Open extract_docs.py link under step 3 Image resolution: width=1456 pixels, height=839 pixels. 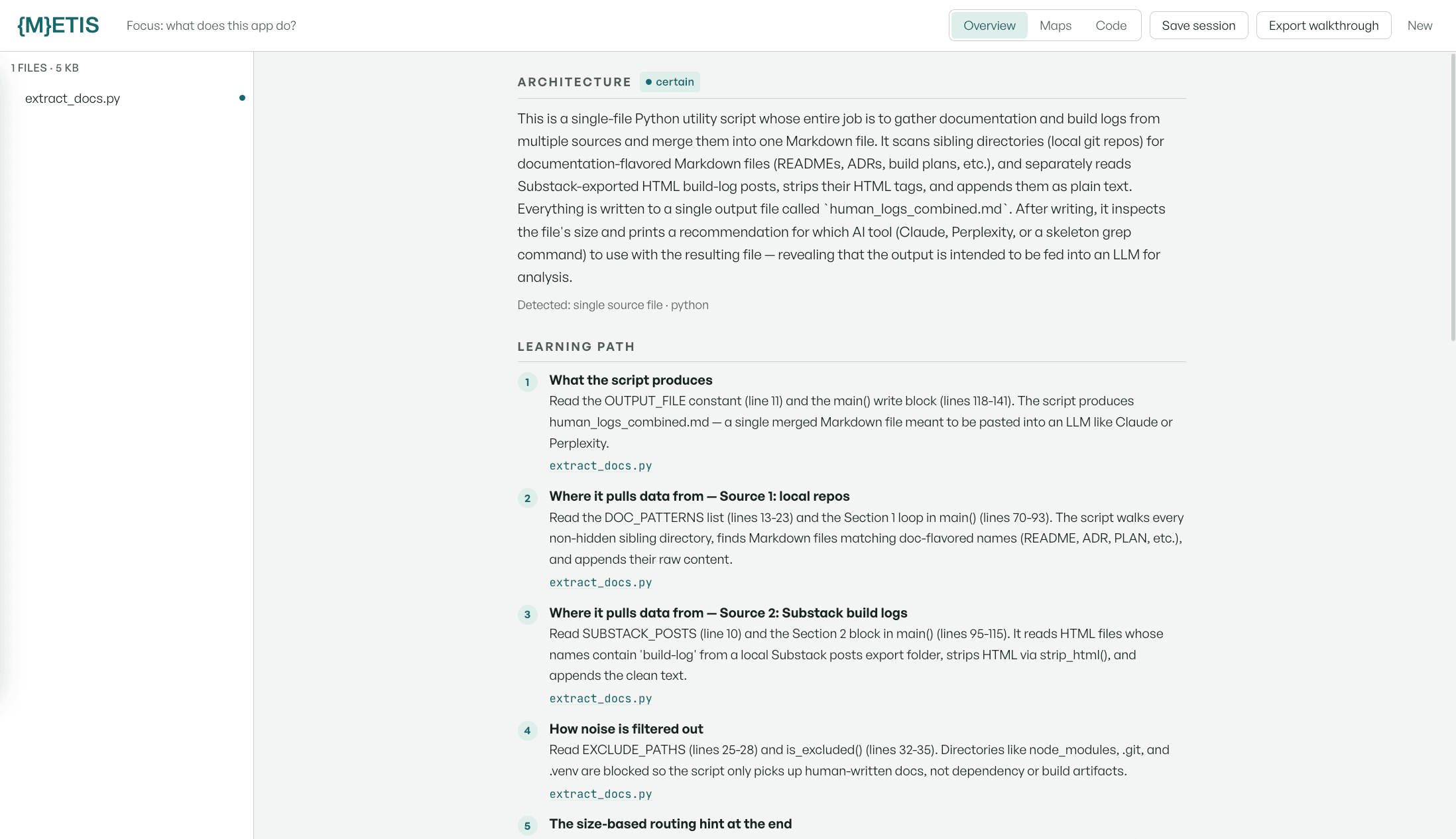601,698
